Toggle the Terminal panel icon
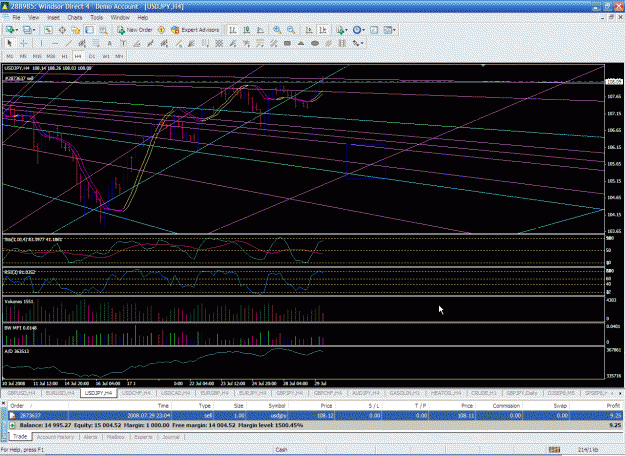The width and height of the screenshot is (625, 456). [89, 30]
